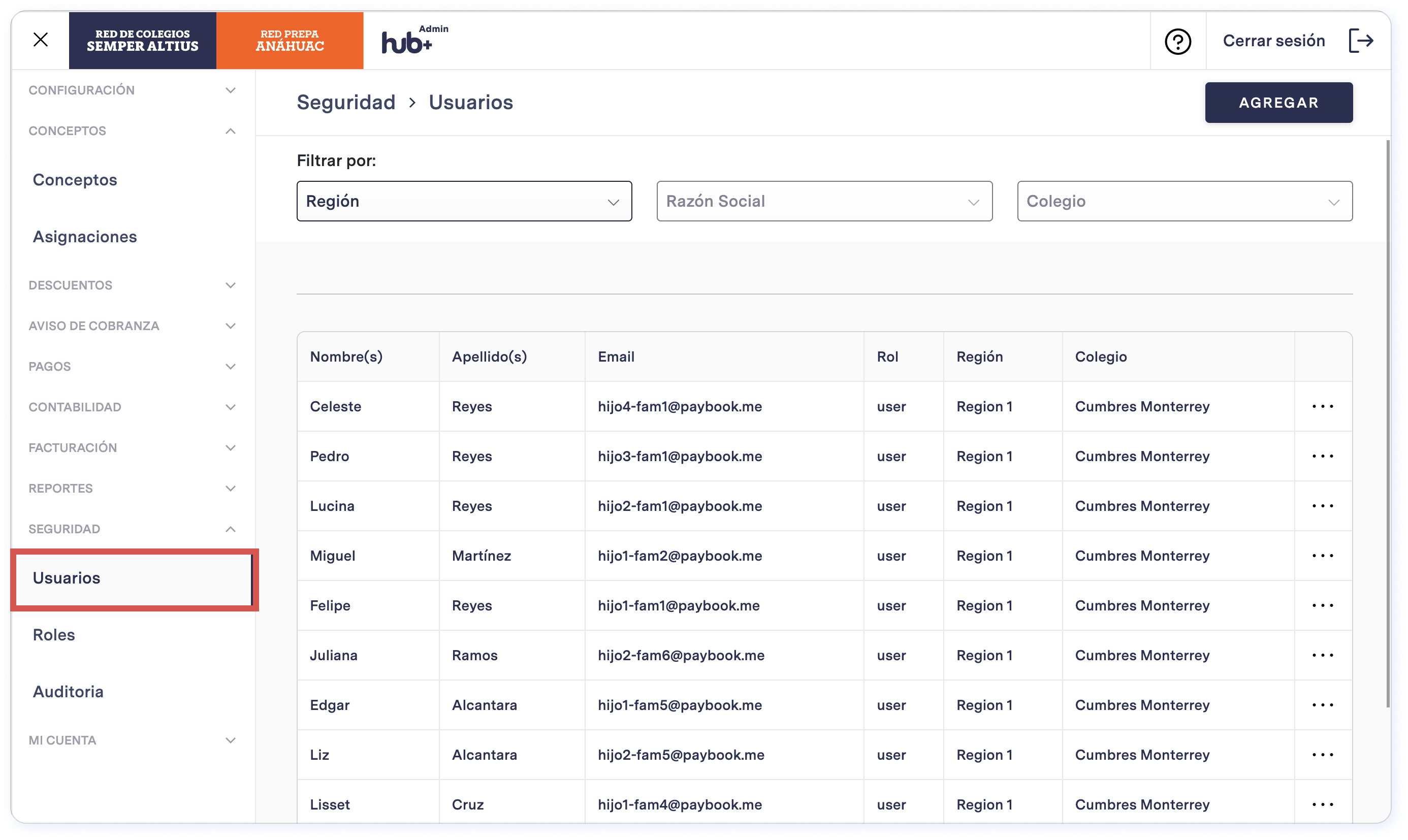The height and width of the screenshot is (840, 1408).
Task: Expand the Pagos section
Action: pyautogui.click(x=133, y=367)
